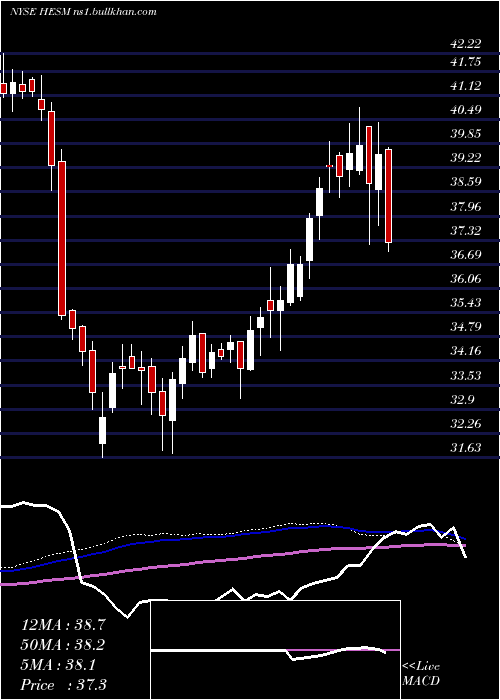
Task: Select the 36.06 price axis label
Action: 466,279
